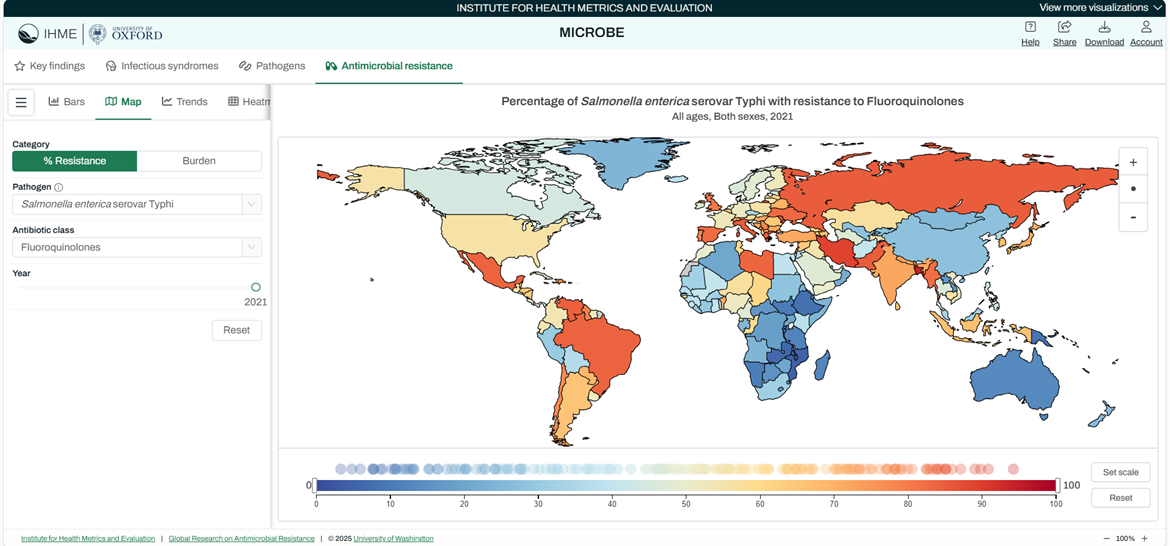Zoom out the map with minus button
This screenshot has height=546, width=1170.
(x=1133, y=217)
